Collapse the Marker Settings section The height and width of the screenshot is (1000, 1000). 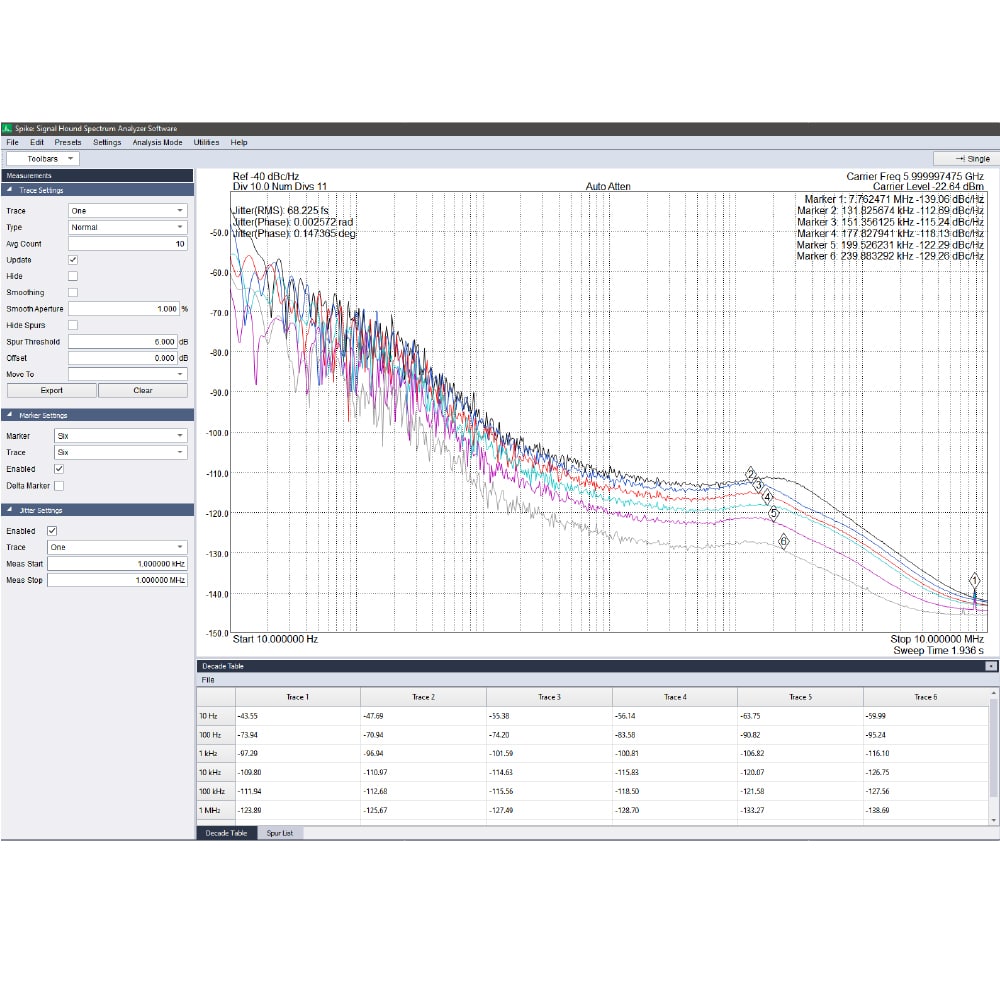click(x=10, y=415)
